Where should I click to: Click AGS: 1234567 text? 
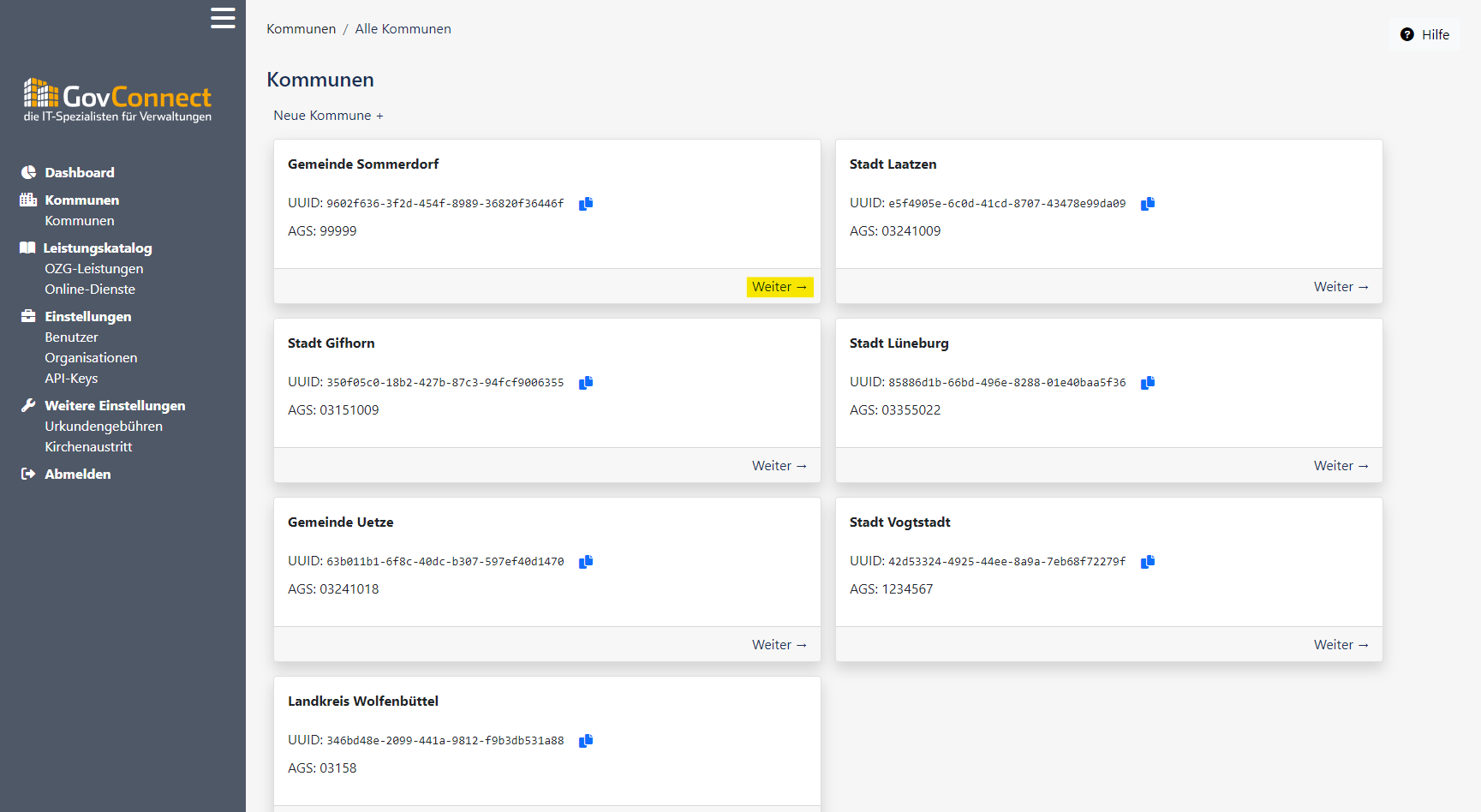click(x=891, y=588)
